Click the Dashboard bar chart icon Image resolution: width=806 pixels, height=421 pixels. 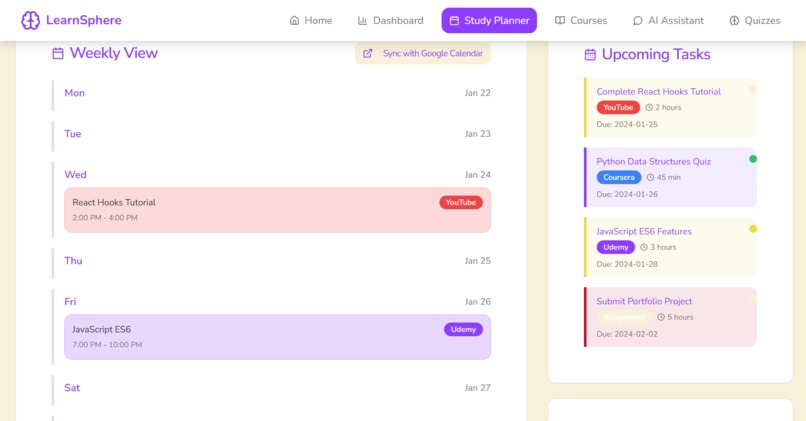362,21
